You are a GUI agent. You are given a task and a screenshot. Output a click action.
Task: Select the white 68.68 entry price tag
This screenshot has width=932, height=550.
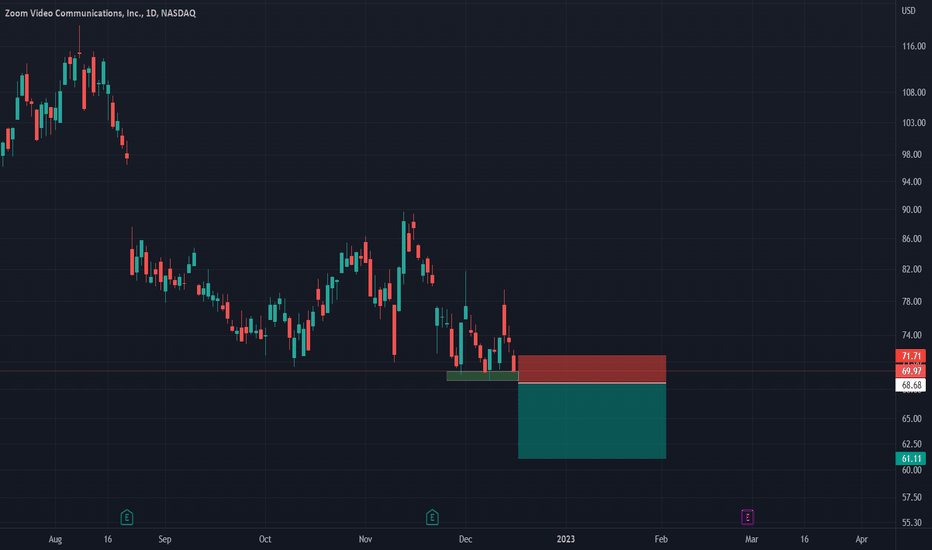click(x=911, y=385)
